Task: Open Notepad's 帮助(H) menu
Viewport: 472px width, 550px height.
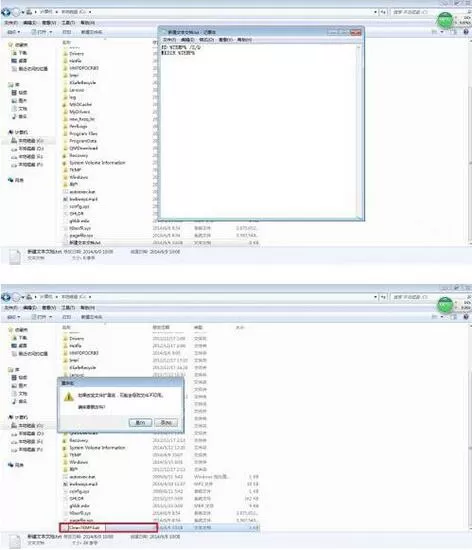Action: point(244,40)
